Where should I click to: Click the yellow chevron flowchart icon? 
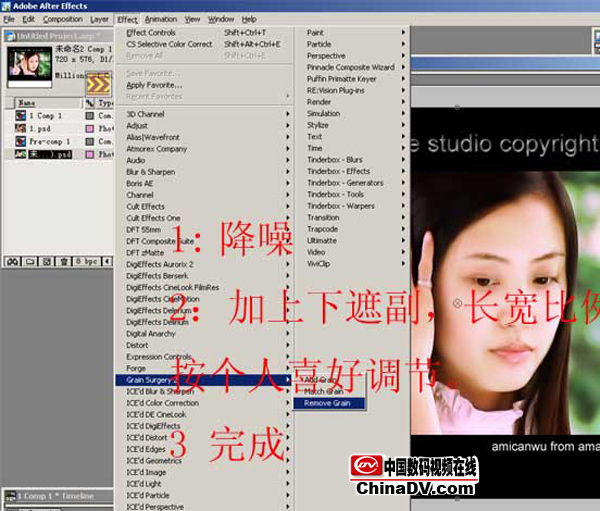[98, 84]
